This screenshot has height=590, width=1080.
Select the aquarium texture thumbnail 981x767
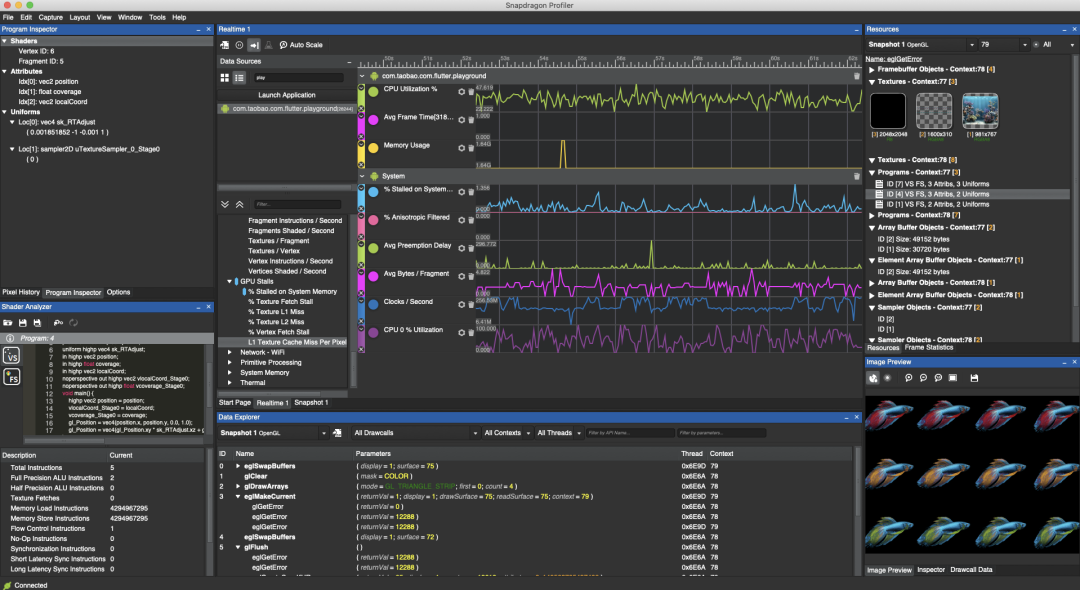point(979,111)
